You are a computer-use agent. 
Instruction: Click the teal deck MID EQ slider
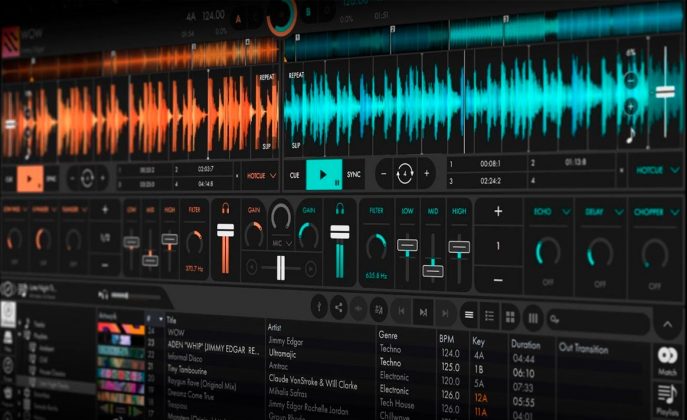pyautogui.click(x=433, y=270)
